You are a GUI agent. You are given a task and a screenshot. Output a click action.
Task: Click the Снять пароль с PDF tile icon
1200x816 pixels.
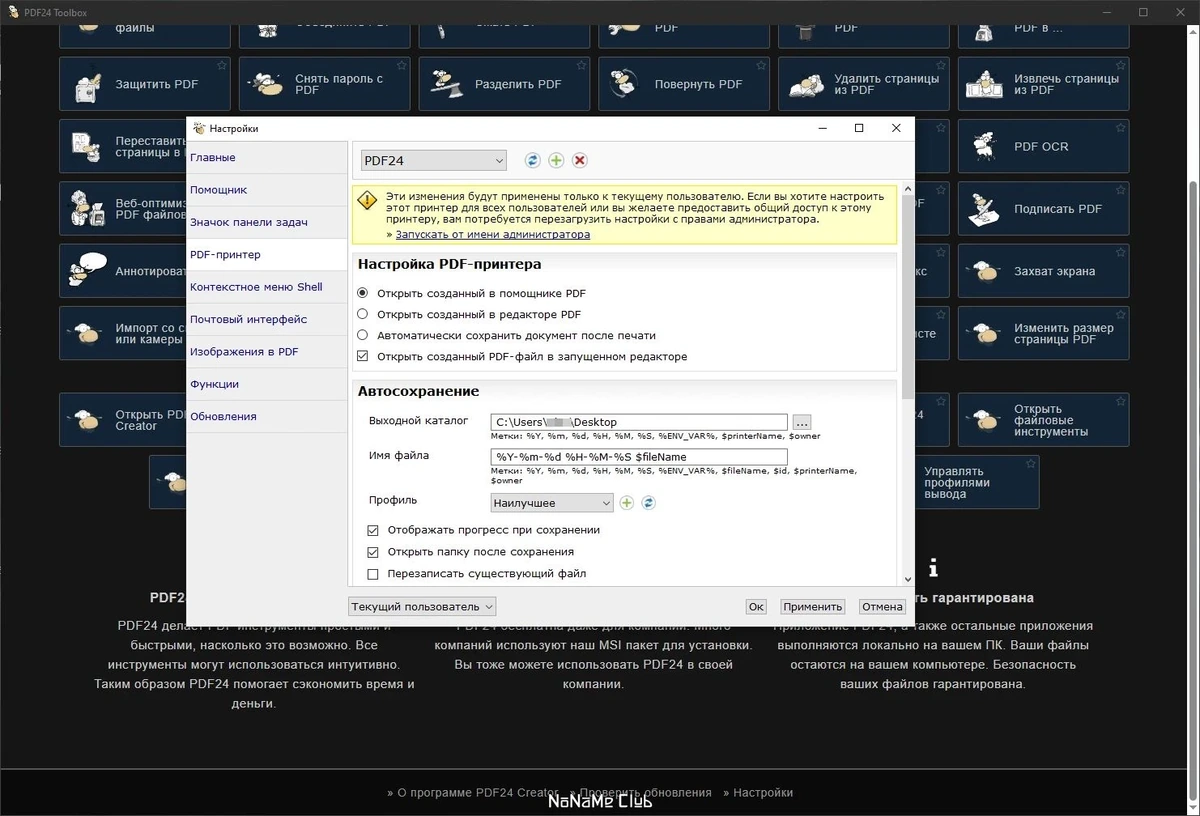[267, 85]
